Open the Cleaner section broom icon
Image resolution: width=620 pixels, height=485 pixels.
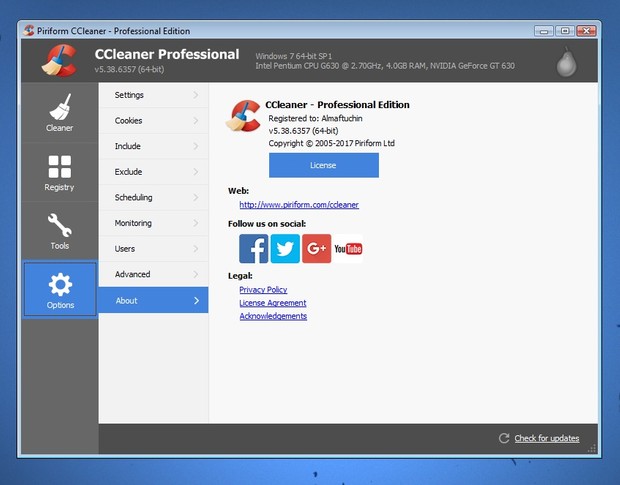60,107
